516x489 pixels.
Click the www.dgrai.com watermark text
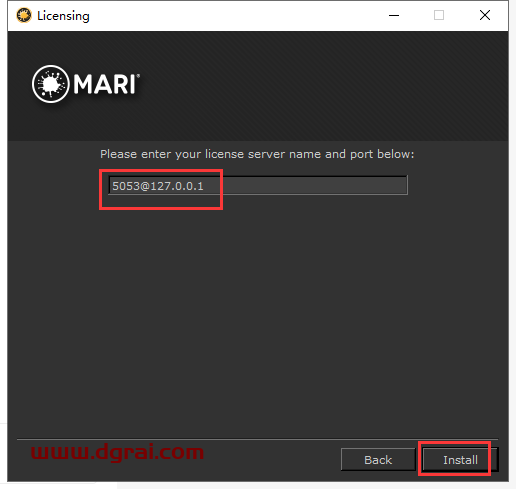click(117, 452)
